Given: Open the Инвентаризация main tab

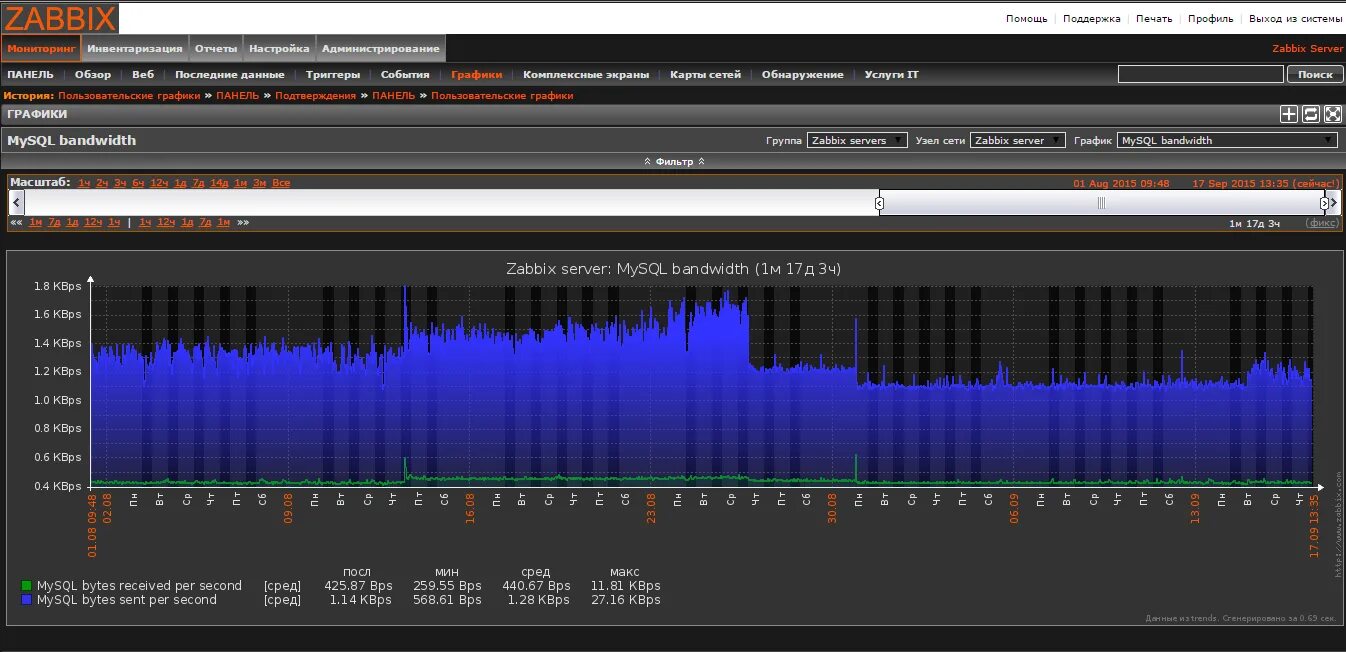Looking at the screenshot, I should (x=134, y=48).
